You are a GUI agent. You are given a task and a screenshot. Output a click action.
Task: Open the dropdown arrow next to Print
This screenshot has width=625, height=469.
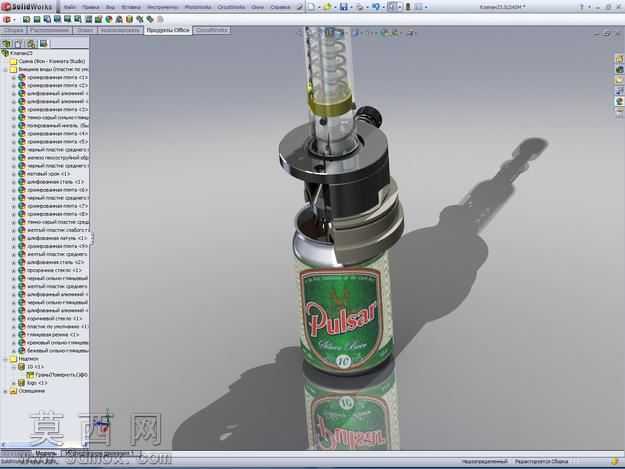[367, 7]
